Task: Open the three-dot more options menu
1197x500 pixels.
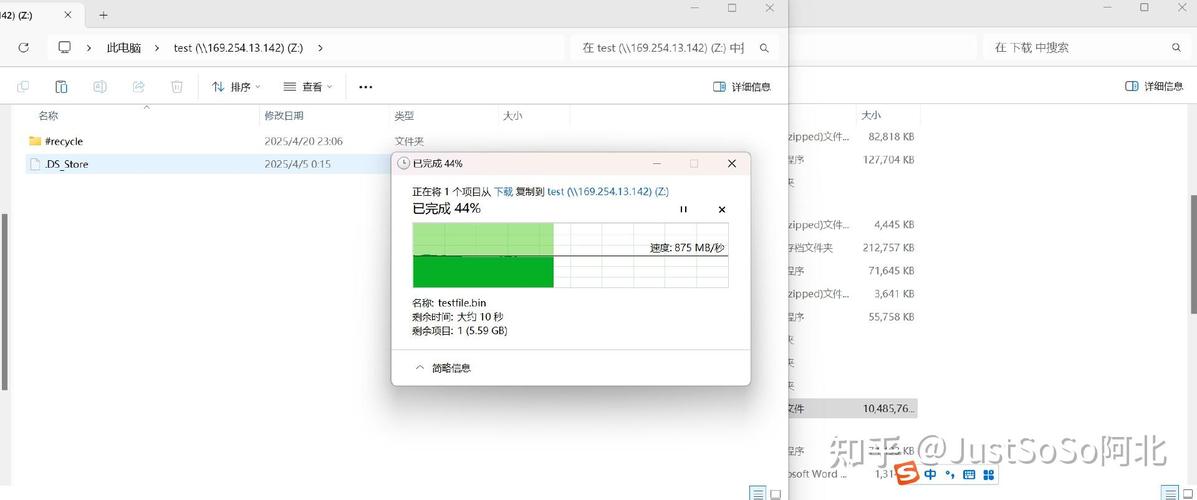Action: tap(366, 87)
